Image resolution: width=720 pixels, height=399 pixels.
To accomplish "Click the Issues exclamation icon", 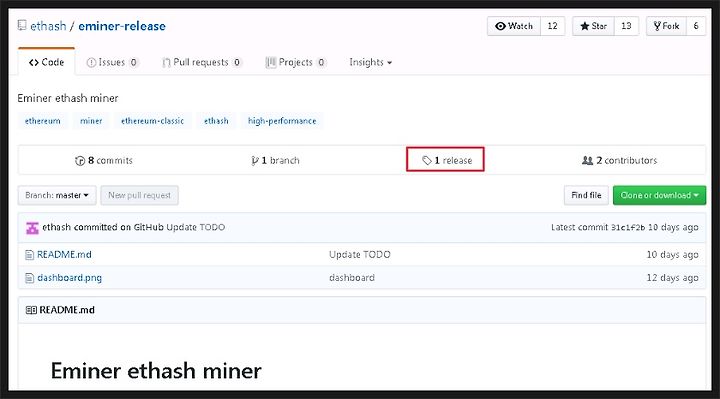I will click(x=91, y=62).
